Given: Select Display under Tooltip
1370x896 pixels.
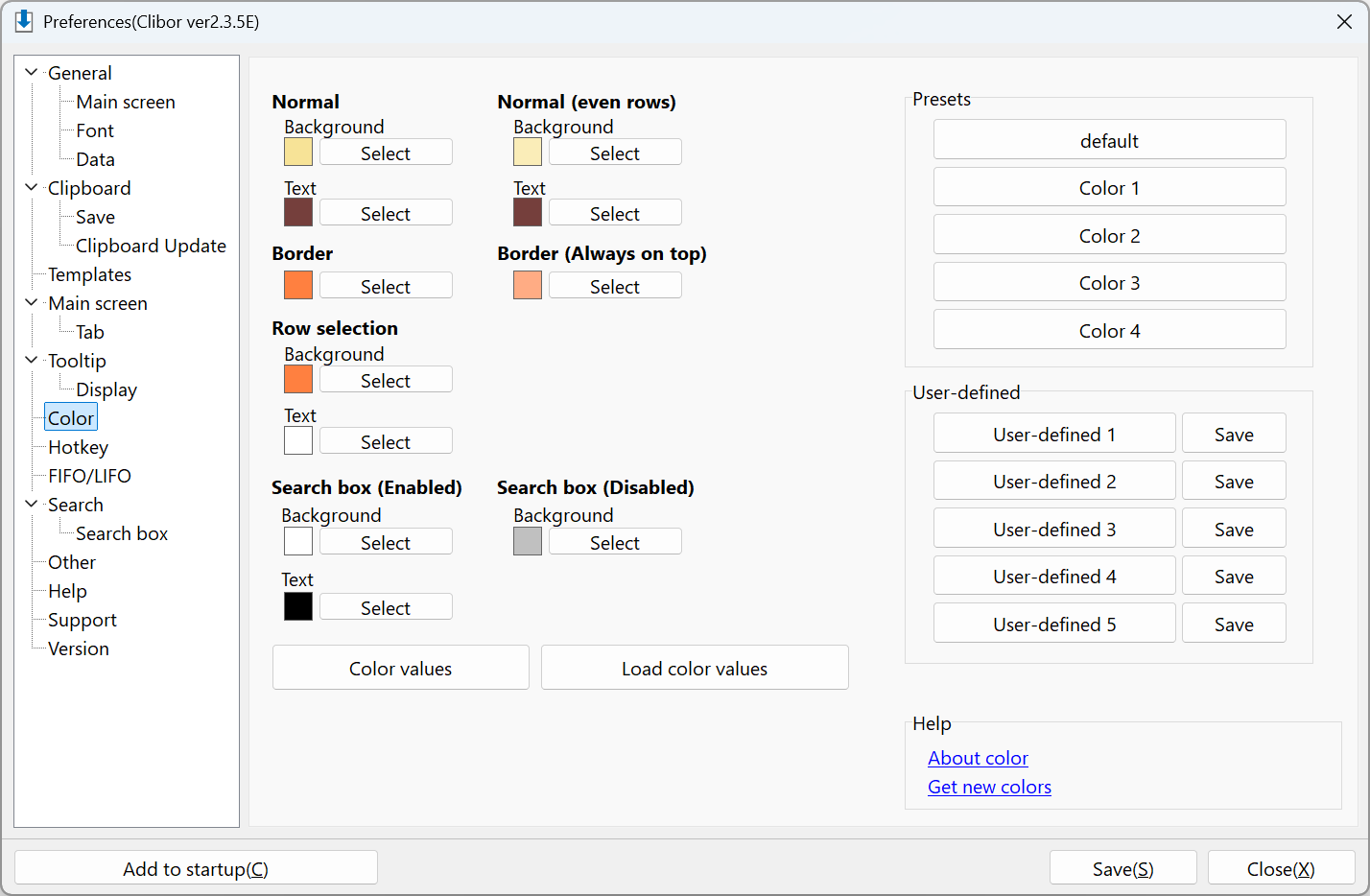Looking at the screenshot, I should point(106,389).
